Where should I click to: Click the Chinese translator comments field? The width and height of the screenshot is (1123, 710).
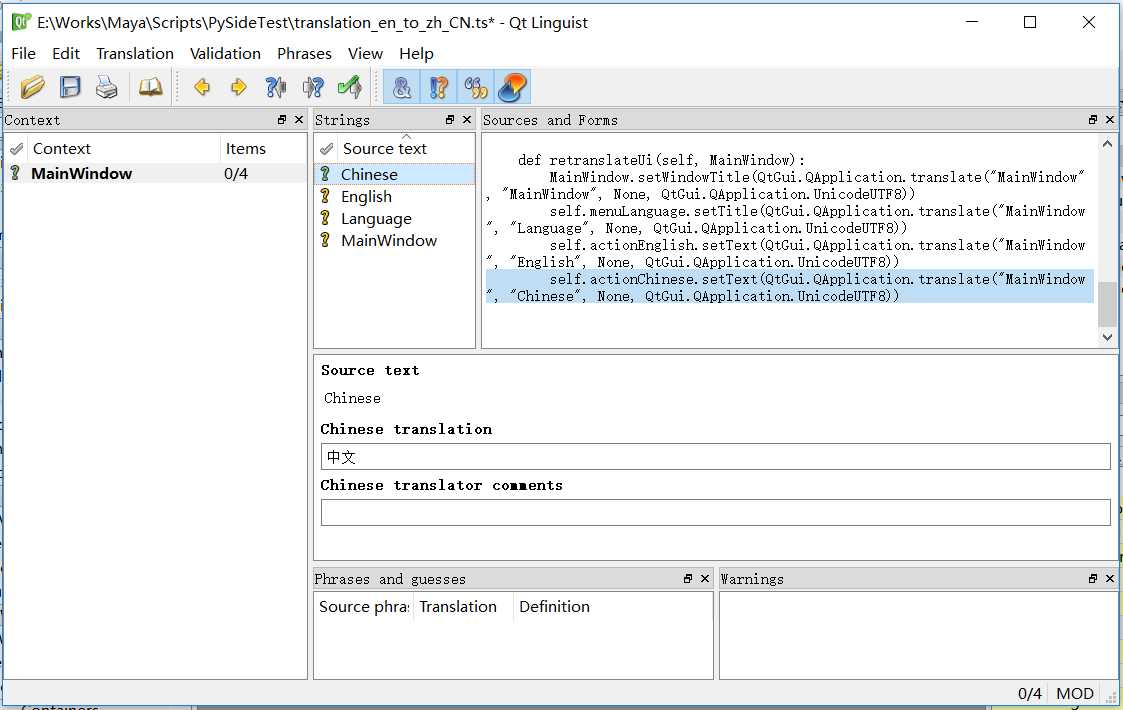tap(715, 512)
